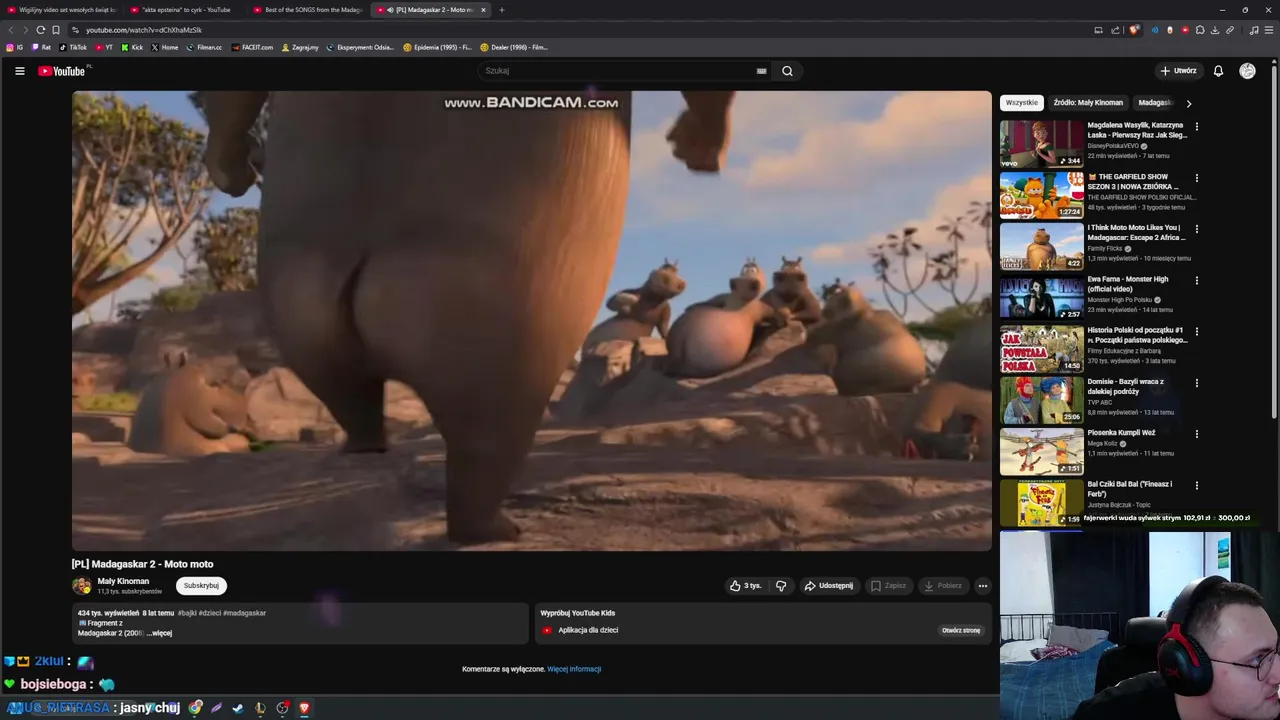Click the search magnifier button
The image size is (1280, 720).
pos(787,71)
